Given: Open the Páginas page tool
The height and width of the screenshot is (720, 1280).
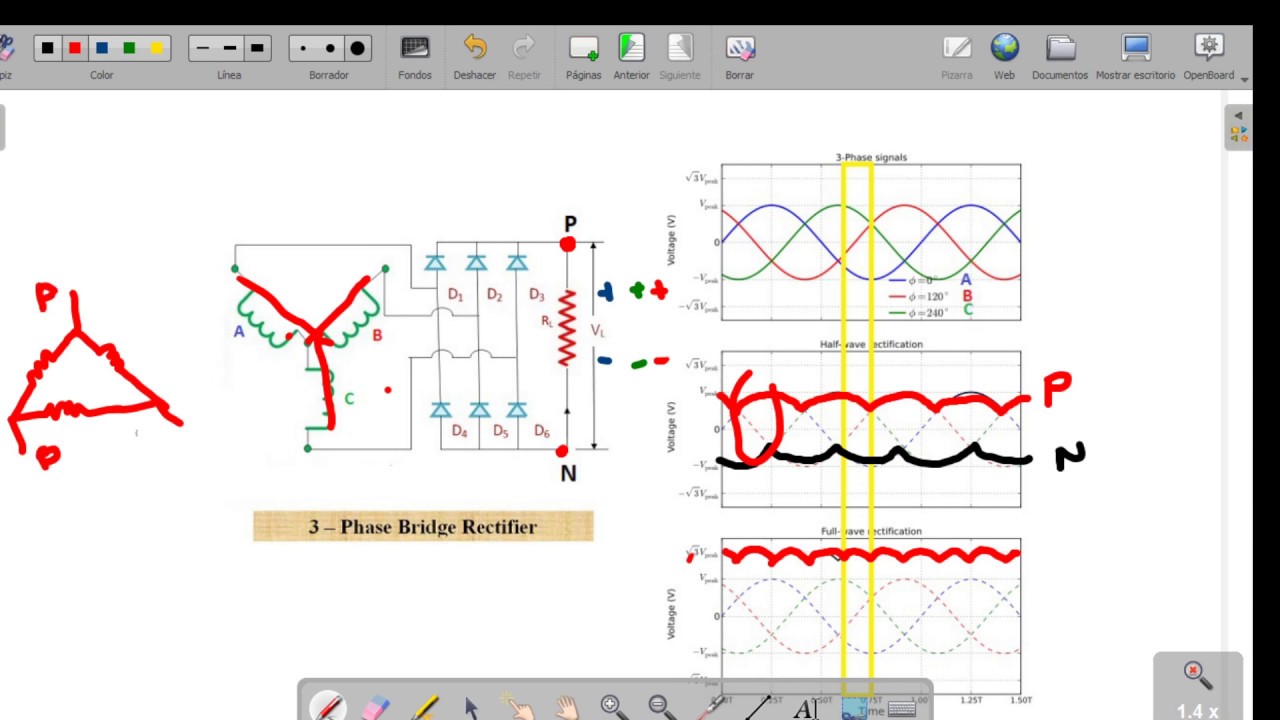Looking at the screenshot, I should [583, 57].
